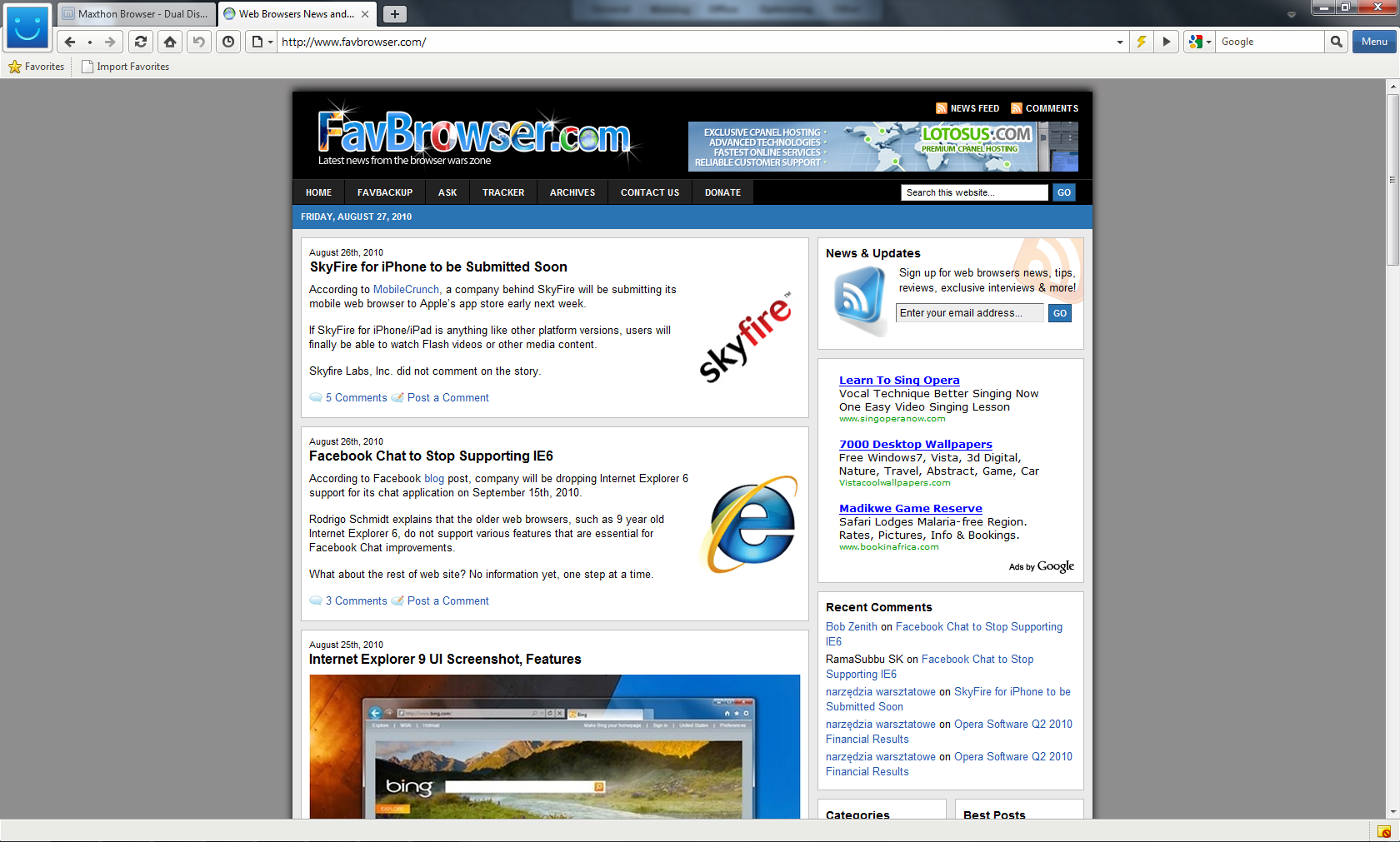This screenshot has width=1400, height=842.
Task: Click the back arrow button
Action: [70, 42]
